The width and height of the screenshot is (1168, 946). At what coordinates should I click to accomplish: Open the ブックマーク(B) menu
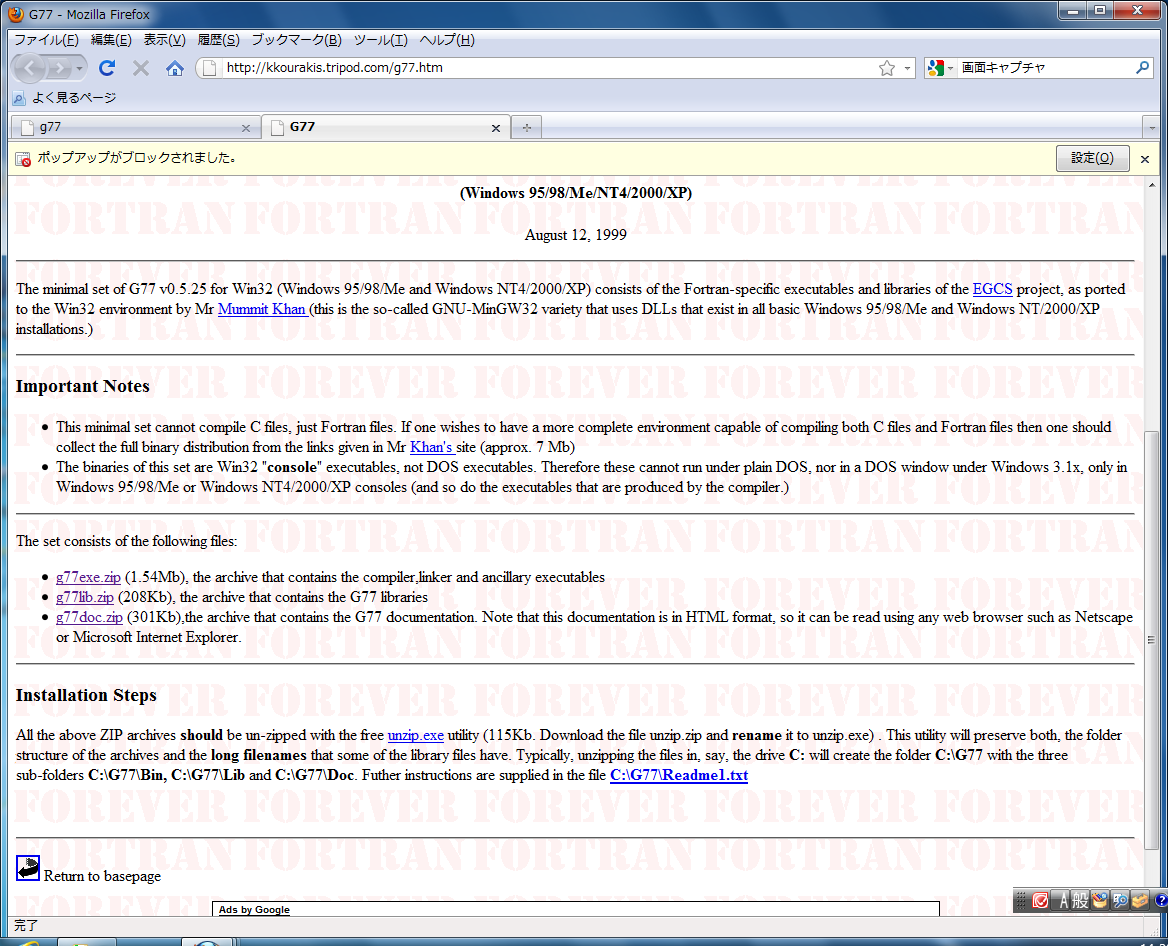coord(296,40)
